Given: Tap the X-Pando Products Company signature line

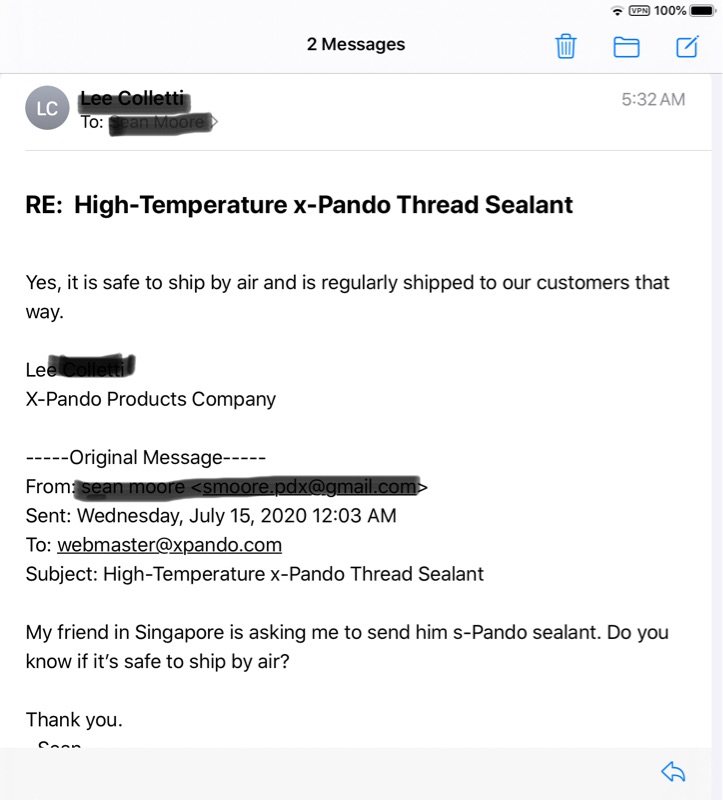Looking at the screenshot, I should 150,399.
